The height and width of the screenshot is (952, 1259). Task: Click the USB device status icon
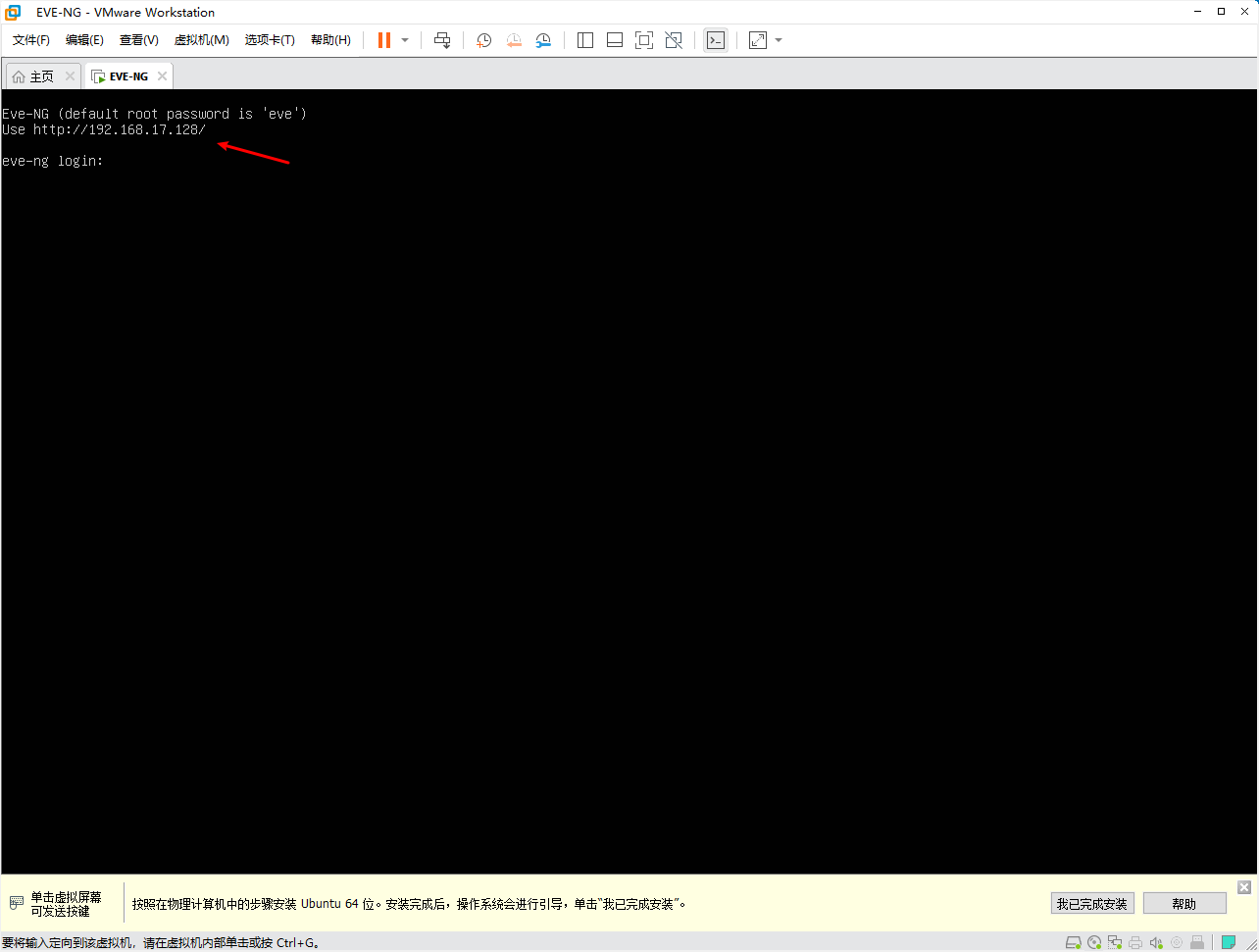tap(1197, 942)
